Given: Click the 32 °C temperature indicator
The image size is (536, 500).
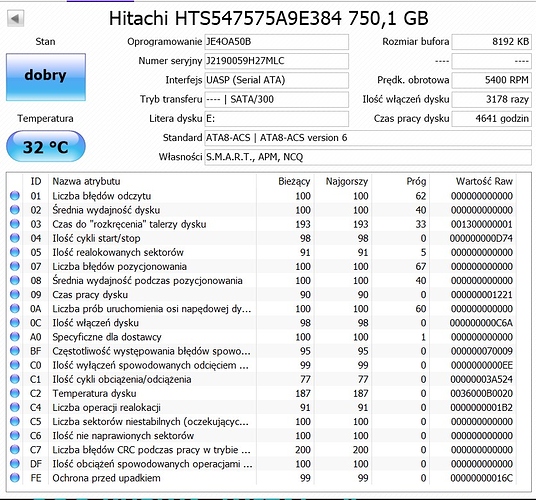Looking at the screenshot, I should (x=46, y=146).
